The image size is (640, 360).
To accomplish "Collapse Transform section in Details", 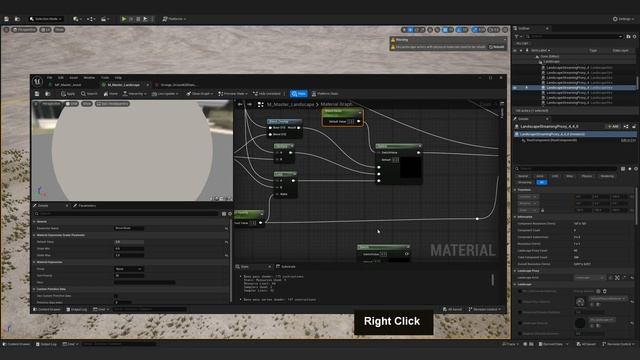I will 515,190.
